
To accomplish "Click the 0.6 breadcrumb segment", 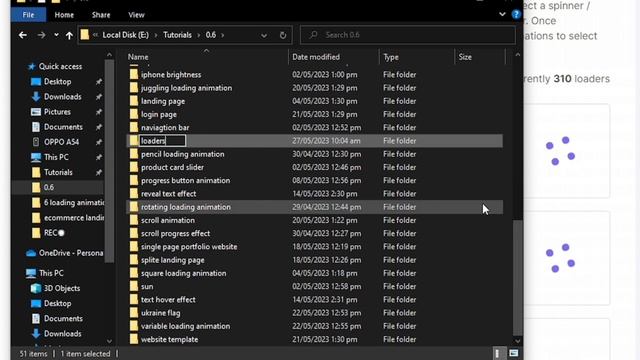I will (211, 35).
